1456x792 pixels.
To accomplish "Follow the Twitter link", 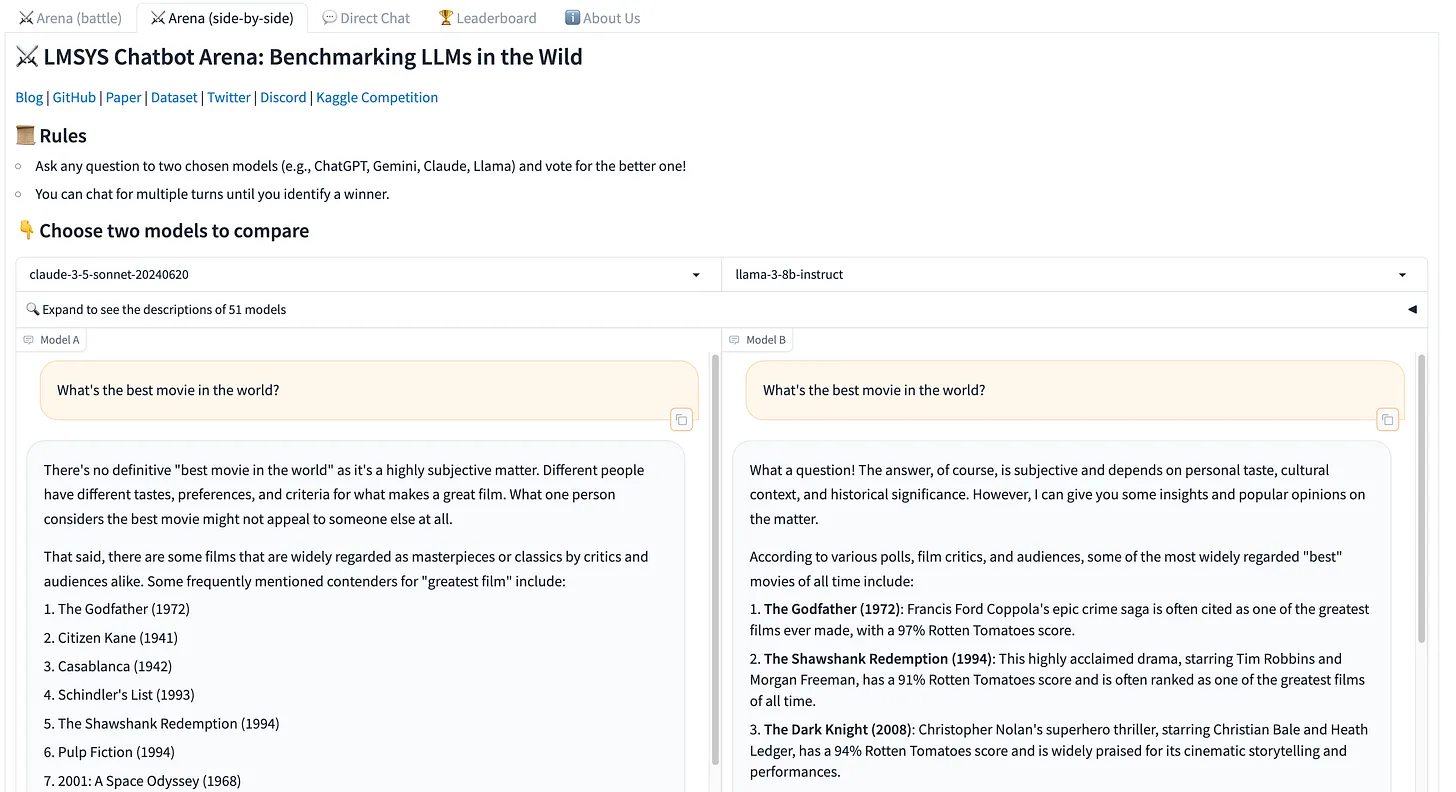I will [x=229, y=97].
